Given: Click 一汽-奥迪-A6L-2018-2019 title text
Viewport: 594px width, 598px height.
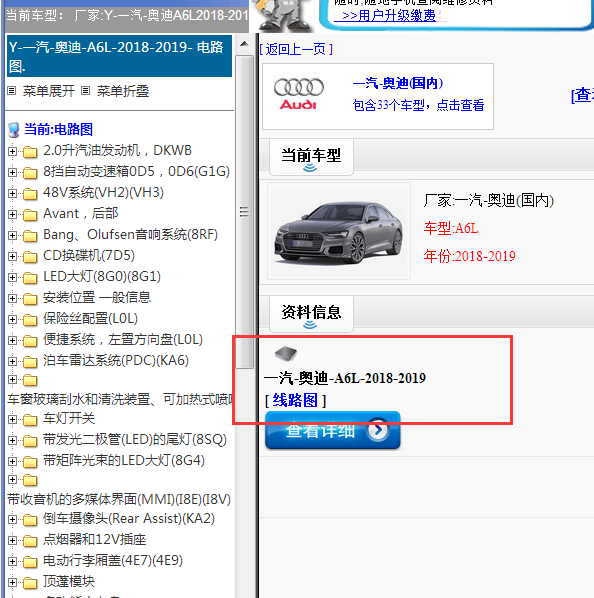Looking at the screenshot, I should [345, 378].
